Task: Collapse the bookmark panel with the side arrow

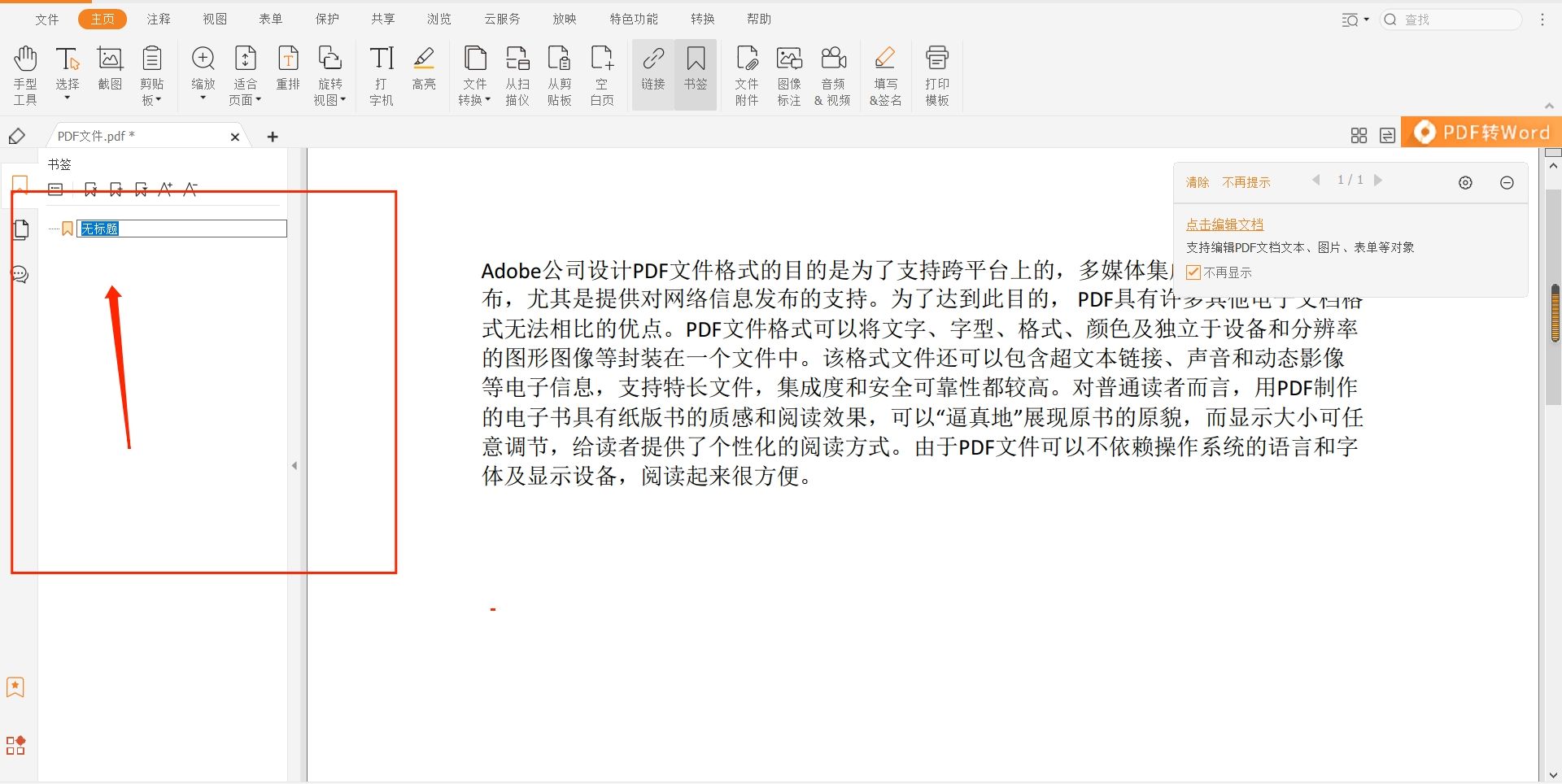Action: tap(295, 464)
